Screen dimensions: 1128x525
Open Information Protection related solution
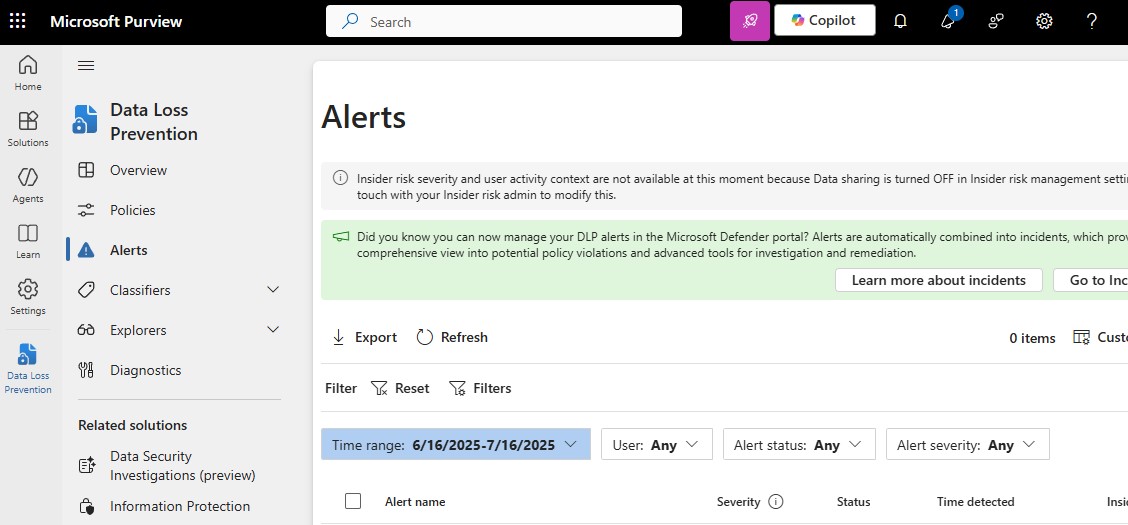180,506
